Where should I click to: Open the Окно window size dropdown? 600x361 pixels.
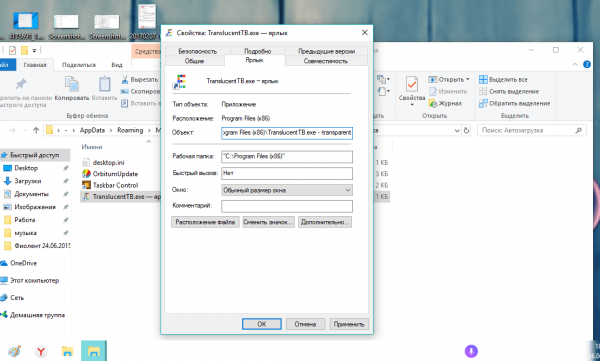[x=287, y=190]
